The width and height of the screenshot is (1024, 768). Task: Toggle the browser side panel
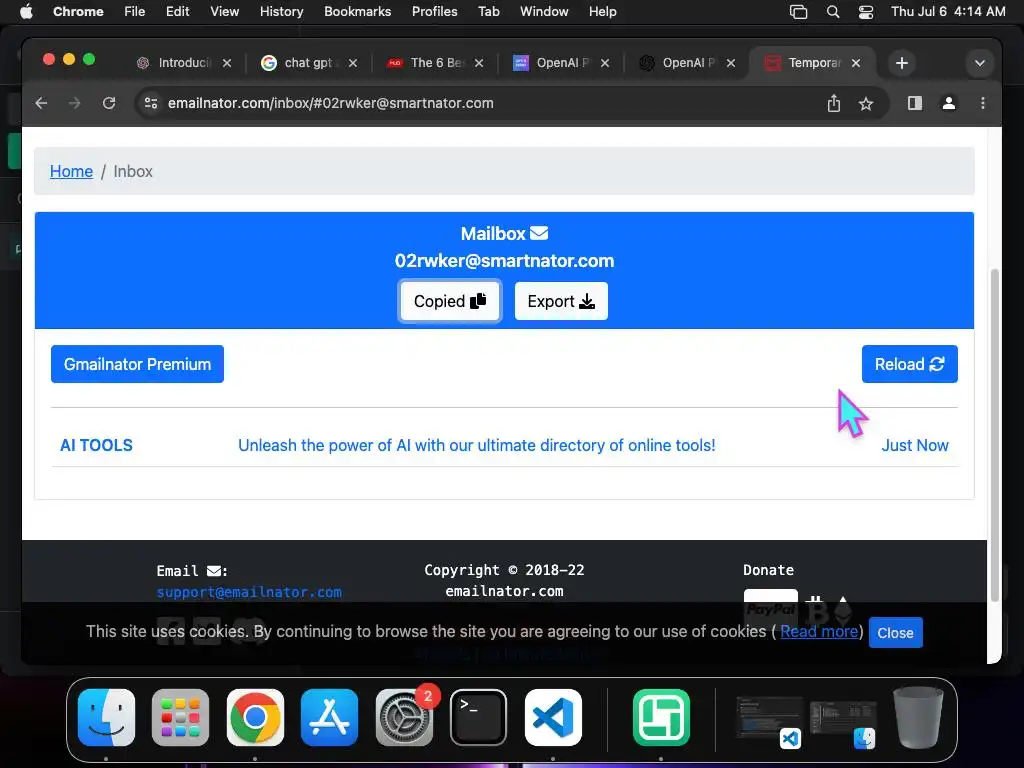(915, 103)
